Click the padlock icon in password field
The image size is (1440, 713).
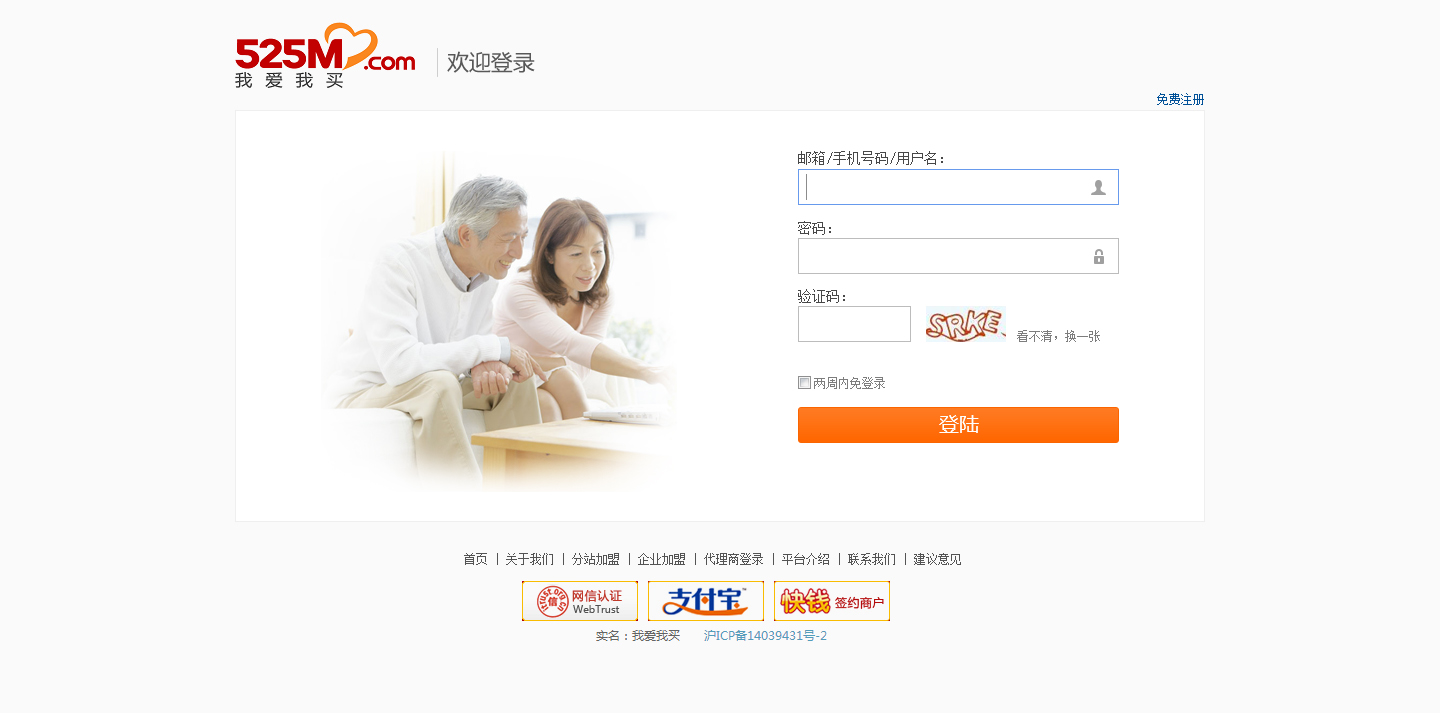pos(1099,256)
